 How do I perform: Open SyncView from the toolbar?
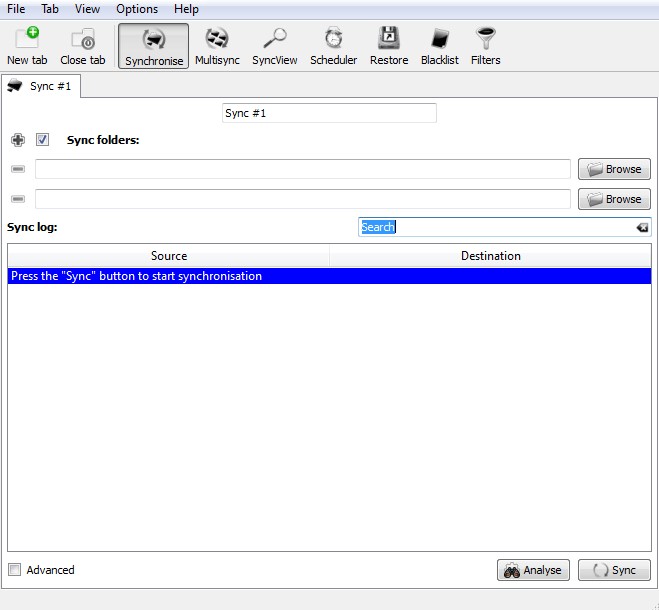point(274,46)
